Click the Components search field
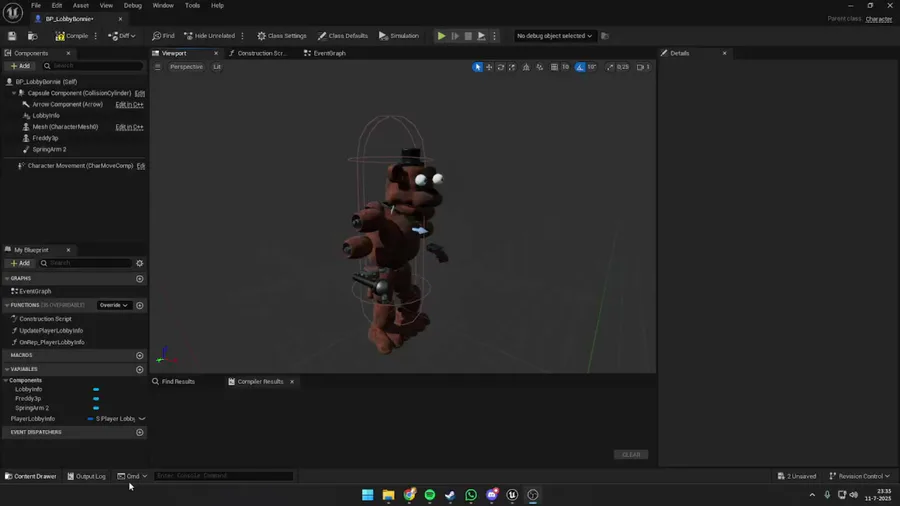The height and width of the screenshot is (506, 900). pos(92,66)
